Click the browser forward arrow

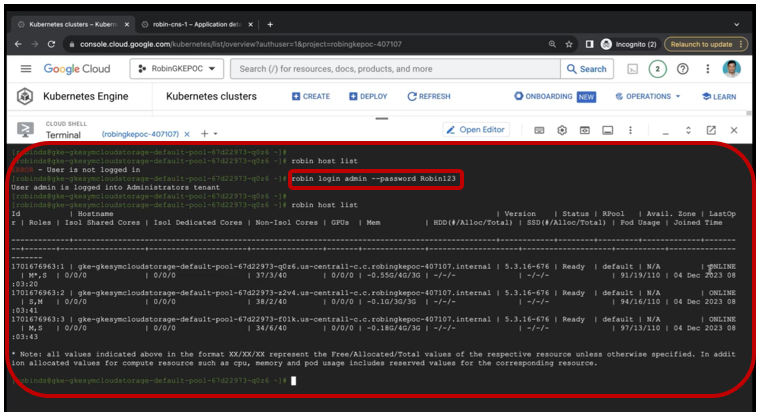pyautogui.click(x=34, y=44)
